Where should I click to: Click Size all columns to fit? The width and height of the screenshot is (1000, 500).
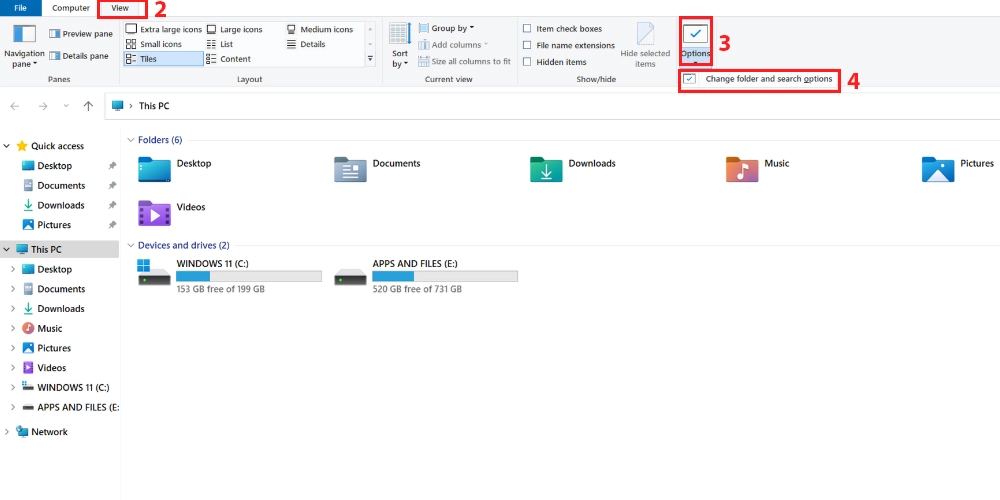pos(464,61)
